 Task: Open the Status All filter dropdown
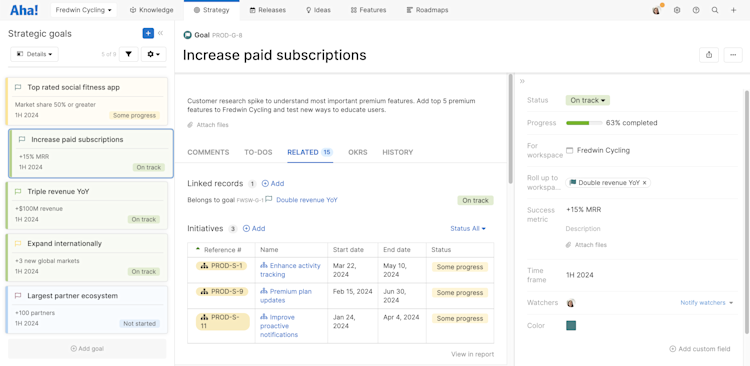point(468,229)
